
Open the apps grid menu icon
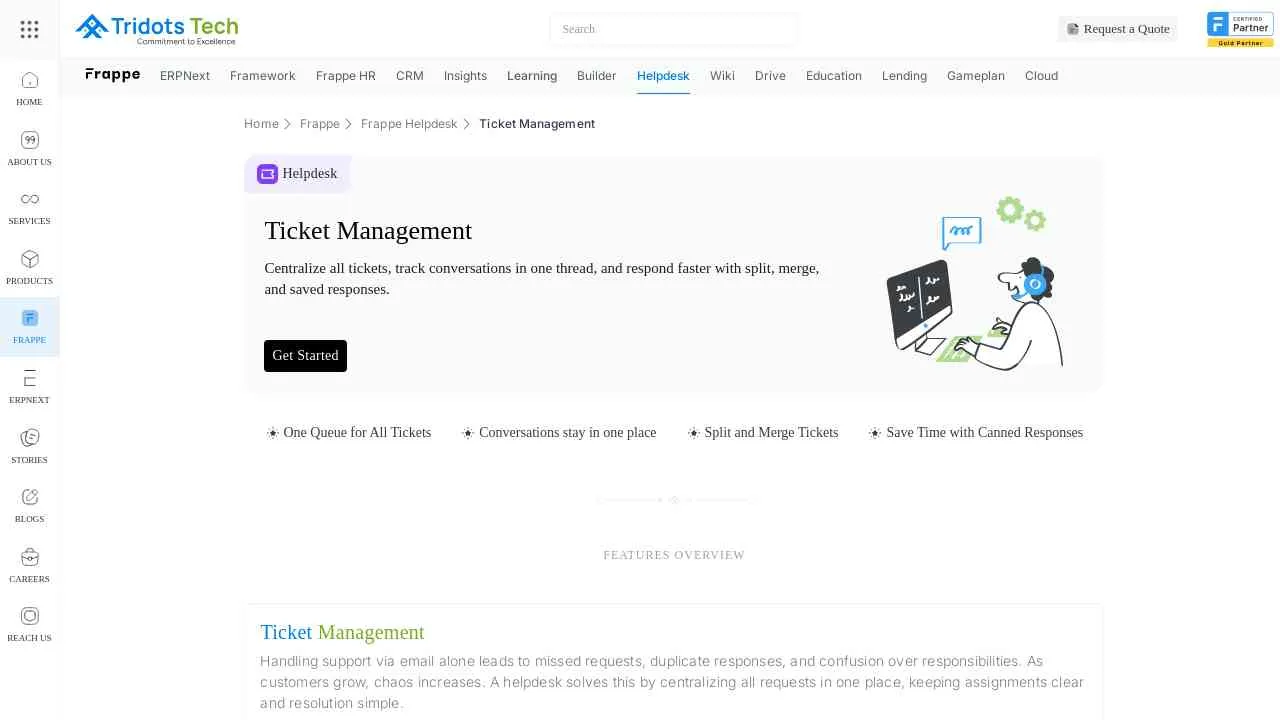(29, 29)
